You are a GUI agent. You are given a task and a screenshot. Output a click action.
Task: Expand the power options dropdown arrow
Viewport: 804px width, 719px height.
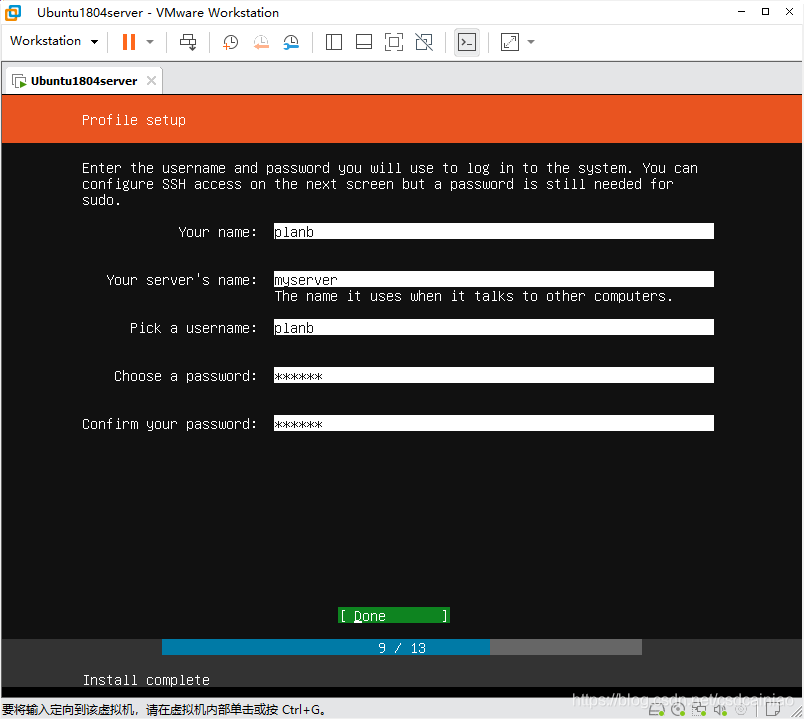[150, 42]
